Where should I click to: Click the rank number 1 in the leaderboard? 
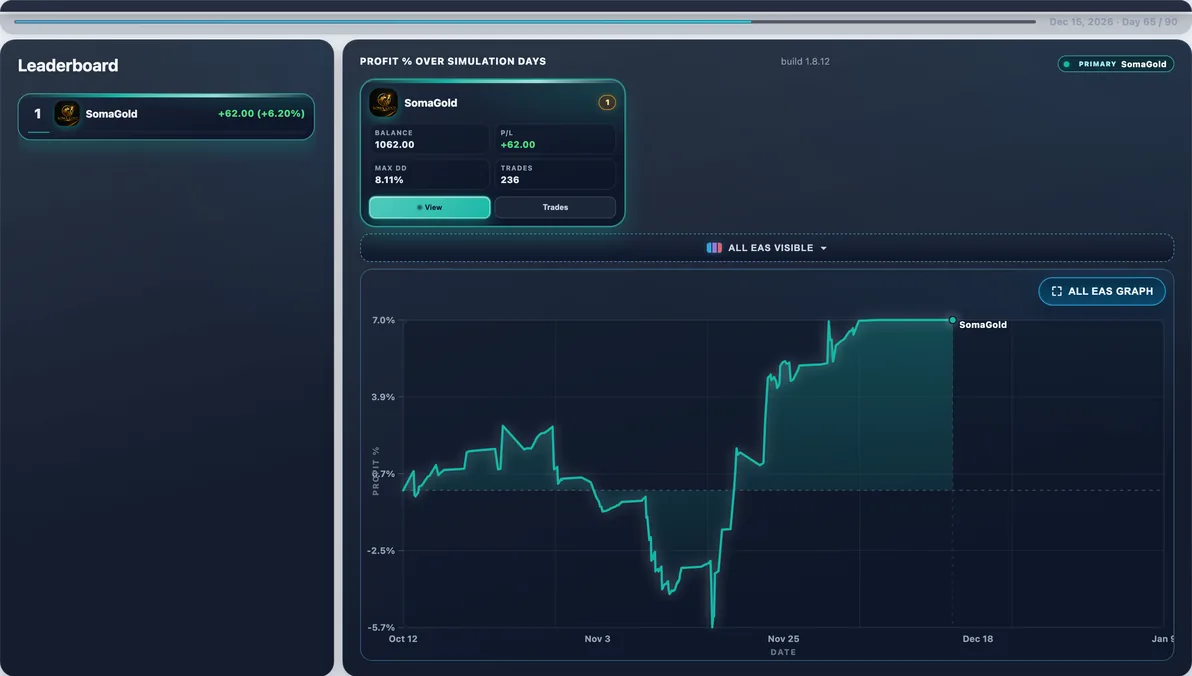[37, 114]
